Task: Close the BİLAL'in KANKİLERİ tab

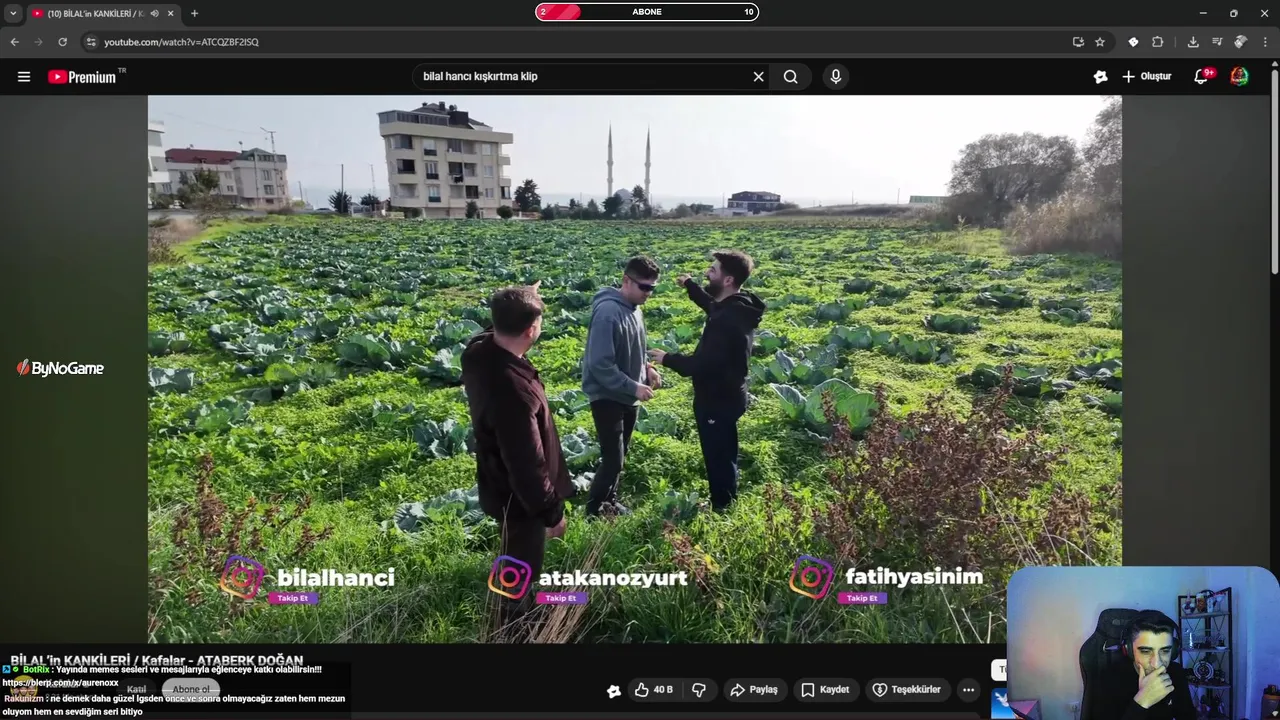Action: (x=171, y=13)
